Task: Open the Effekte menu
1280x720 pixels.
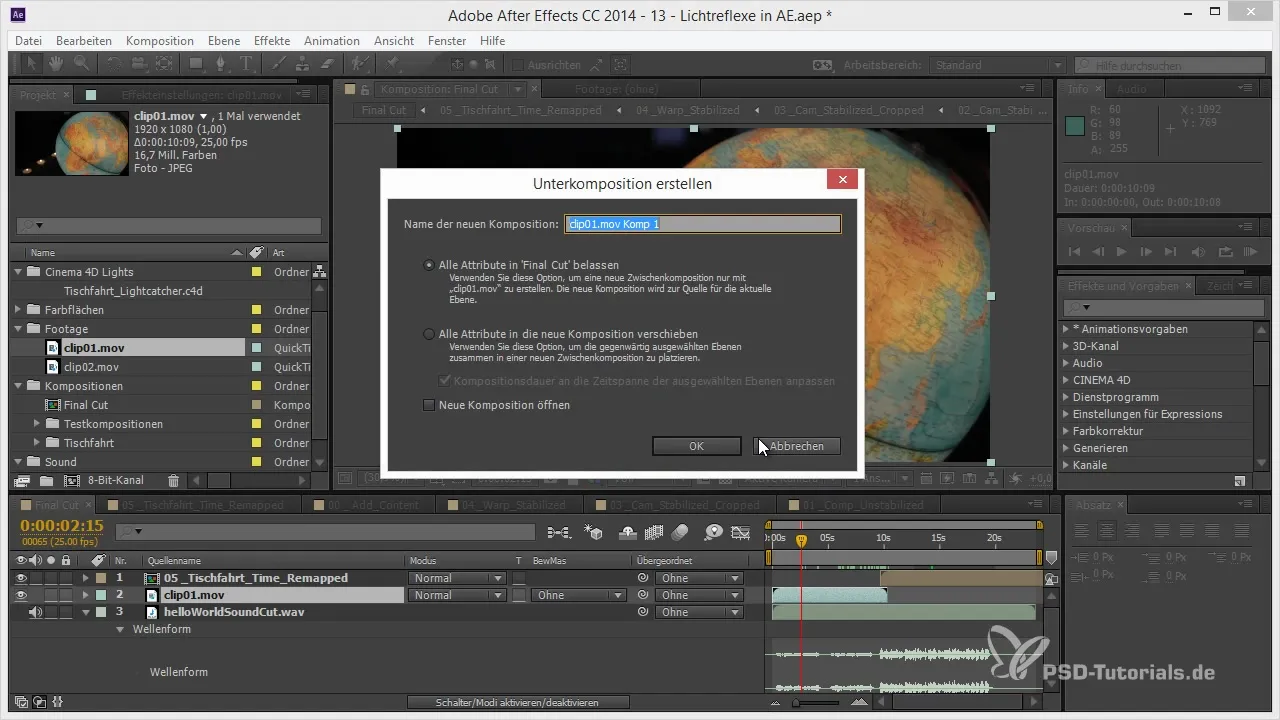Action: click(x=272, y=41)
